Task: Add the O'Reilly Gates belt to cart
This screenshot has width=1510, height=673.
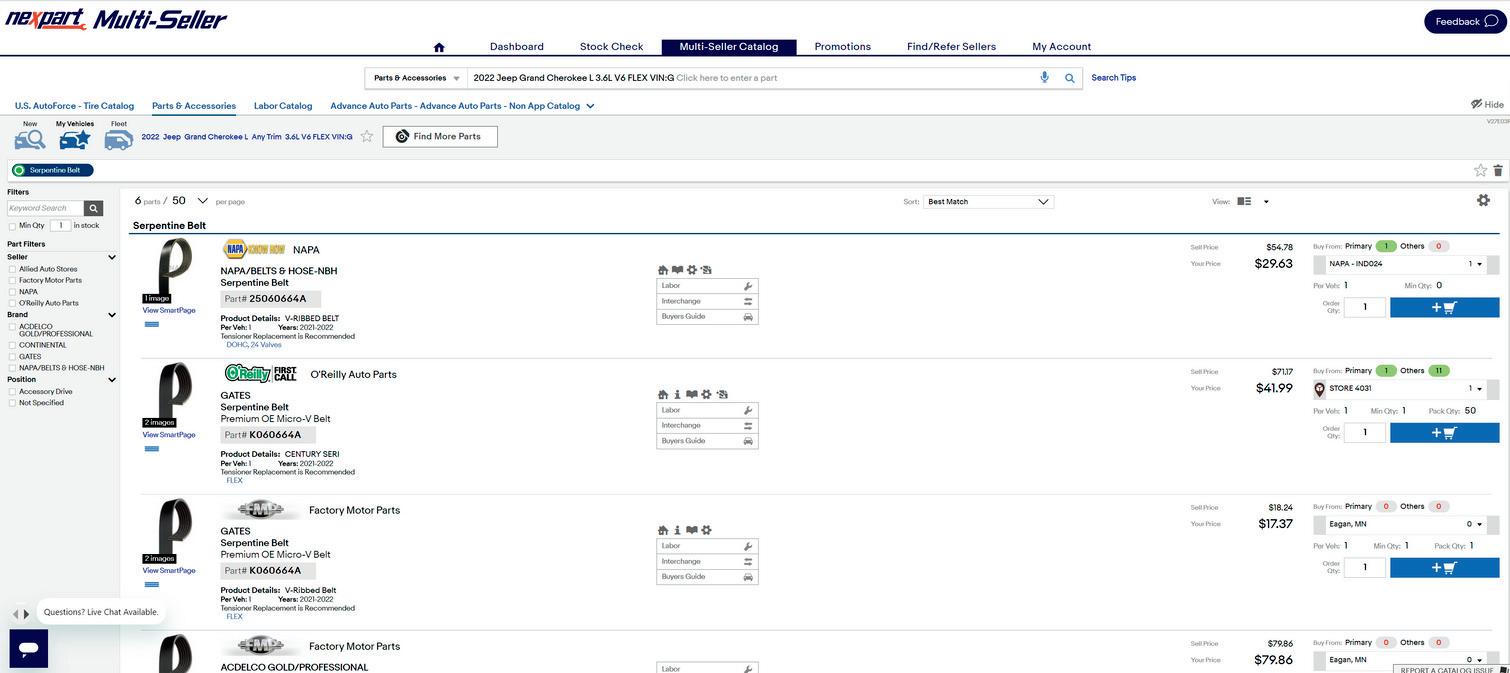Action: 1444,432
